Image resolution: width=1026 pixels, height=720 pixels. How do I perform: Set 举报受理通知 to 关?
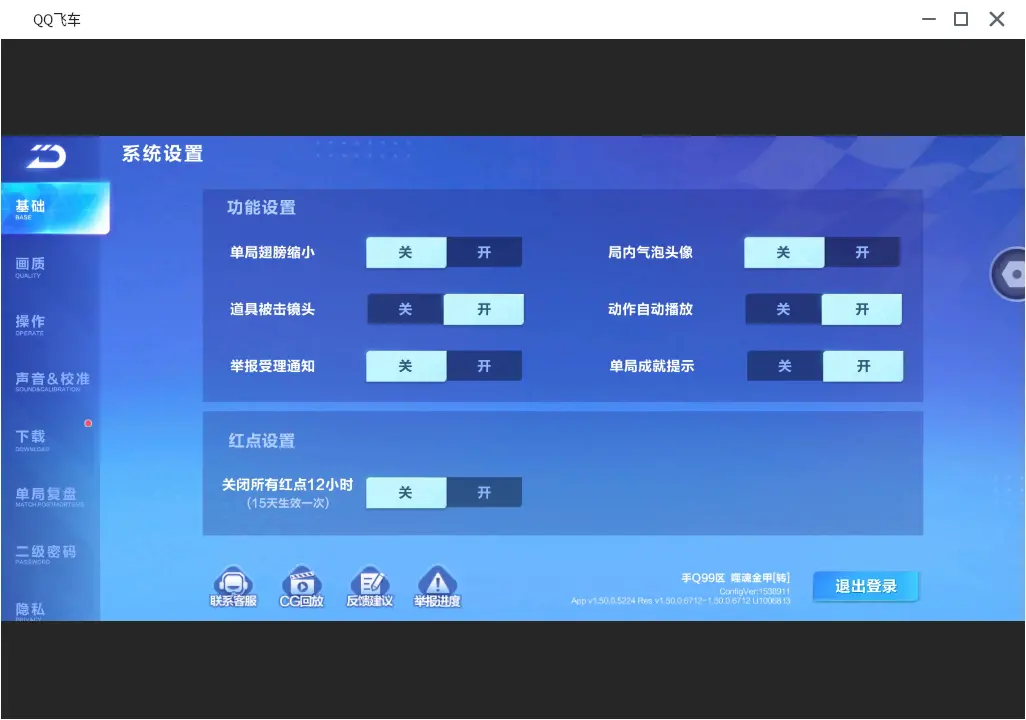pyautogui.click(x=406, y=366)
